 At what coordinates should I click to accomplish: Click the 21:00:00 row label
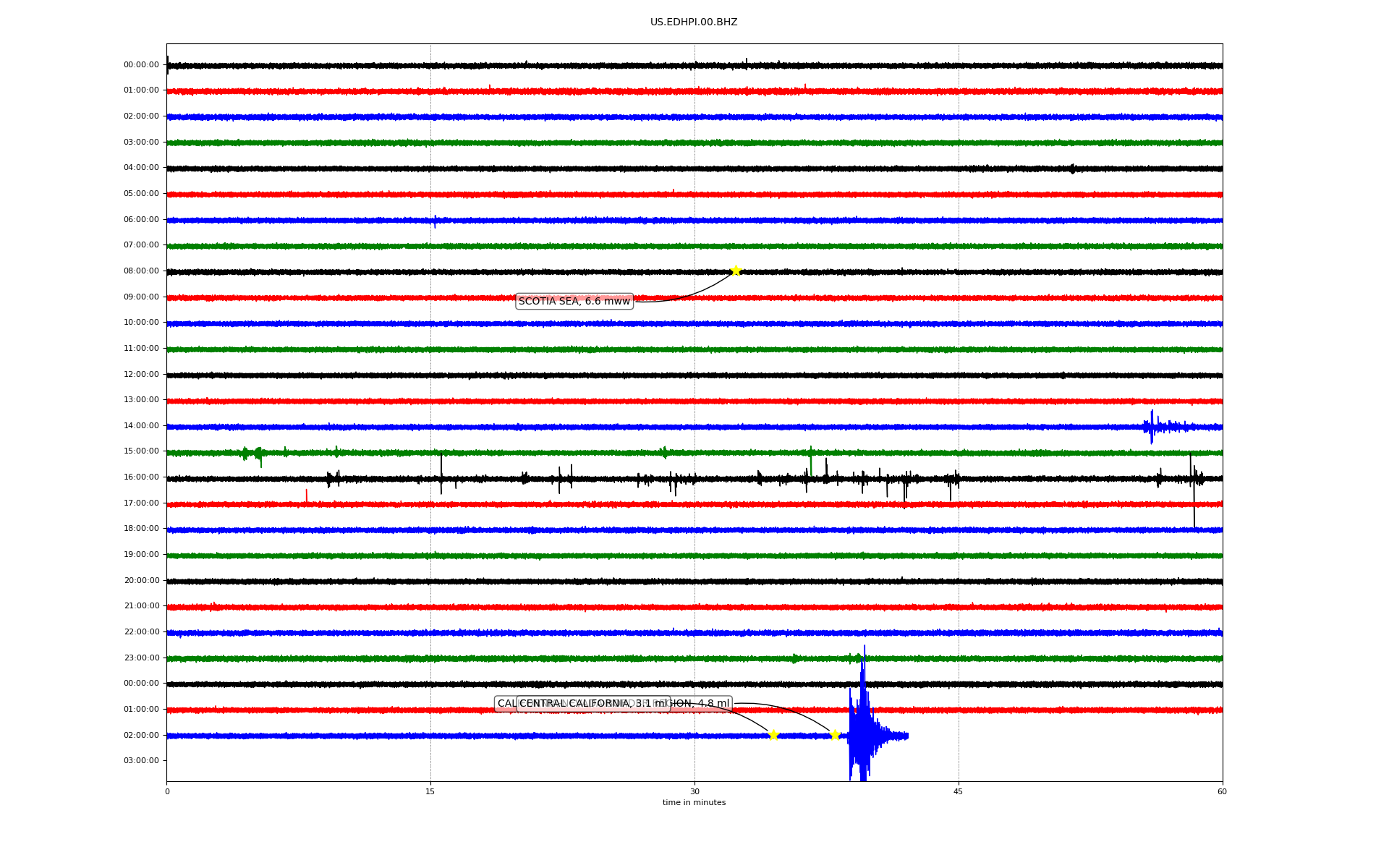point(141,606)
